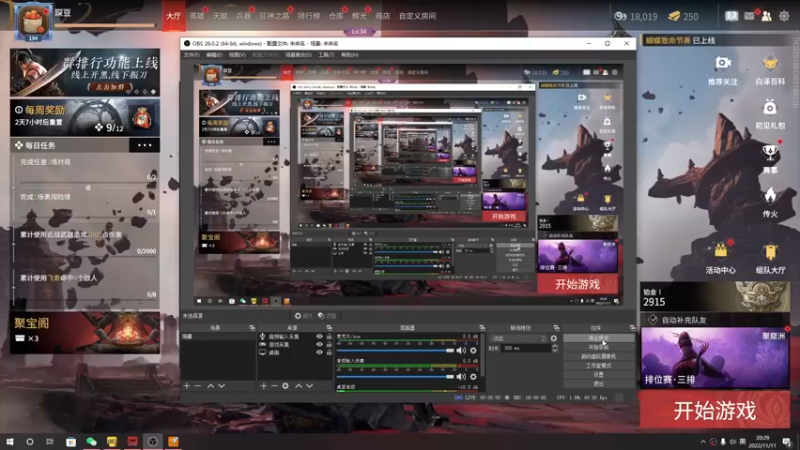Open notification center in system tray
This screenshot has height=450, width=800.
point(787,441)
